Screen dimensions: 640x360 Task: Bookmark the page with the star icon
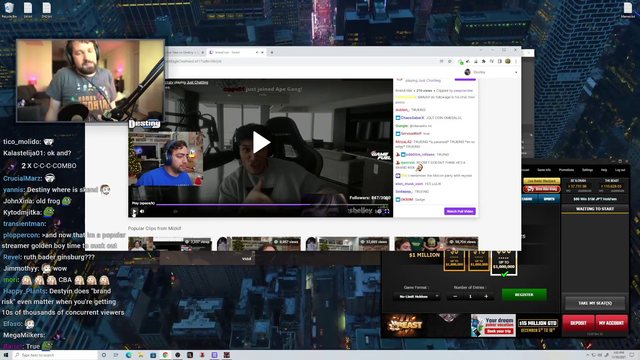point(449,61)
